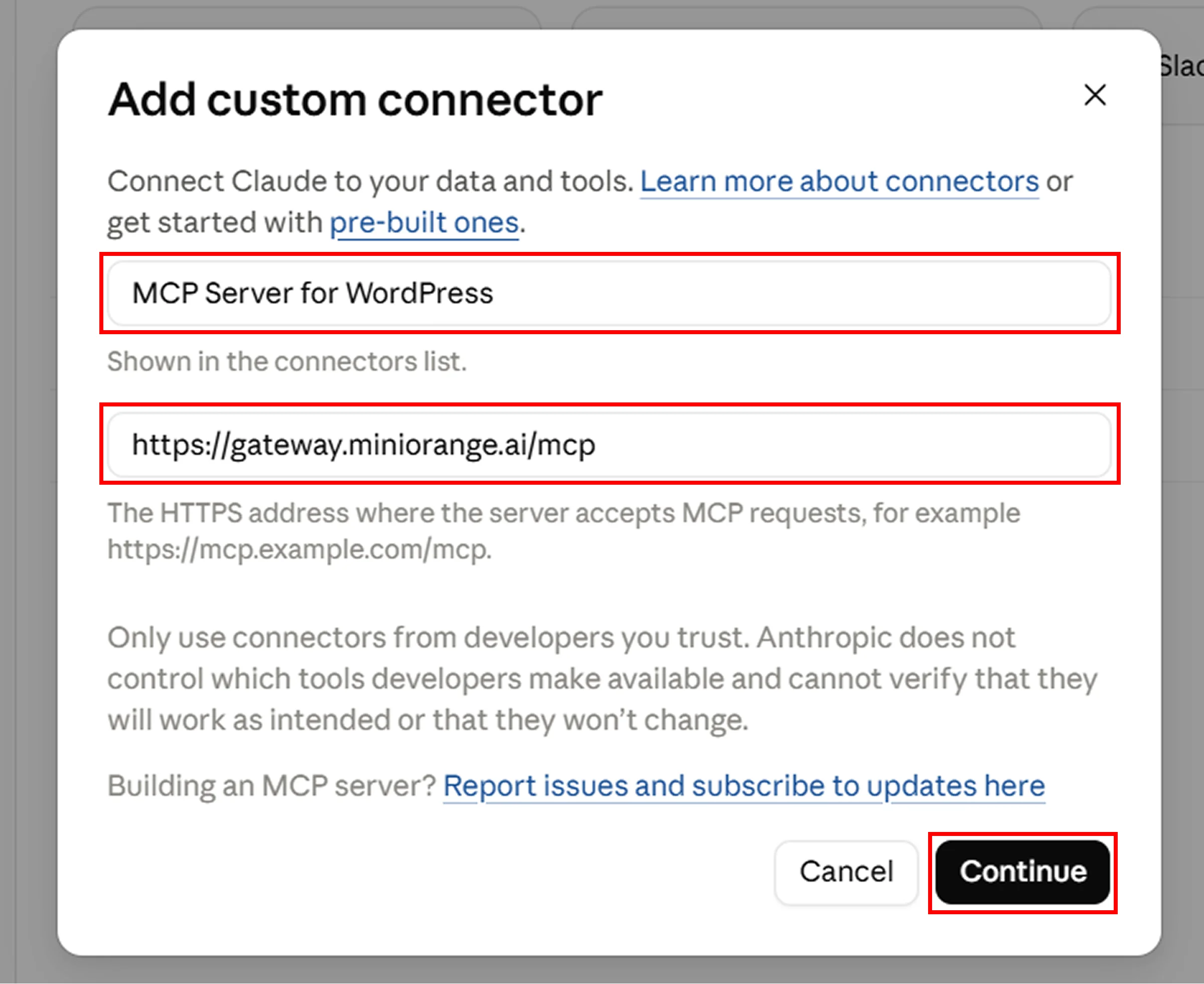This screenshot has height=984, width=1204.
Task: Click the Continue button
Action: click(x=1023, y=872)
